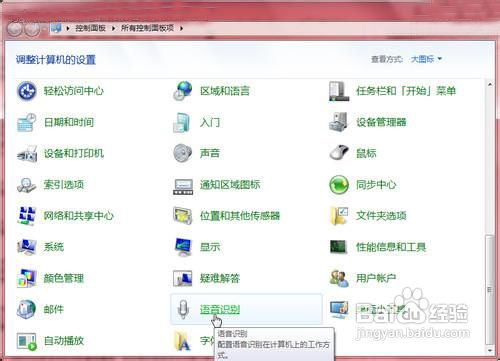500x361 pixels.
Task: Click the vertical scrollbar thumb
Action: [489, 290]
